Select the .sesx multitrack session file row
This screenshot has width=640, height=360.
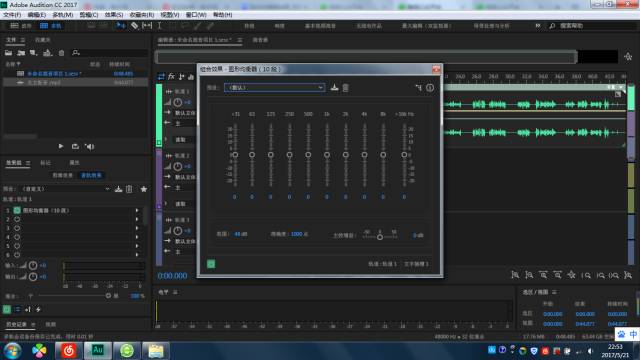pos(76,74)
